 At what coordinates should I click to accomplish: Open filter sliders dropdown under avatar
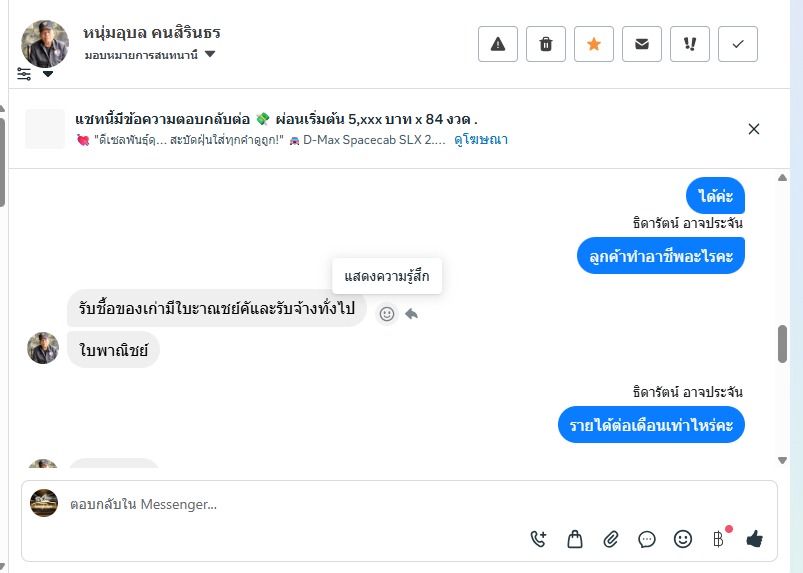34,74
